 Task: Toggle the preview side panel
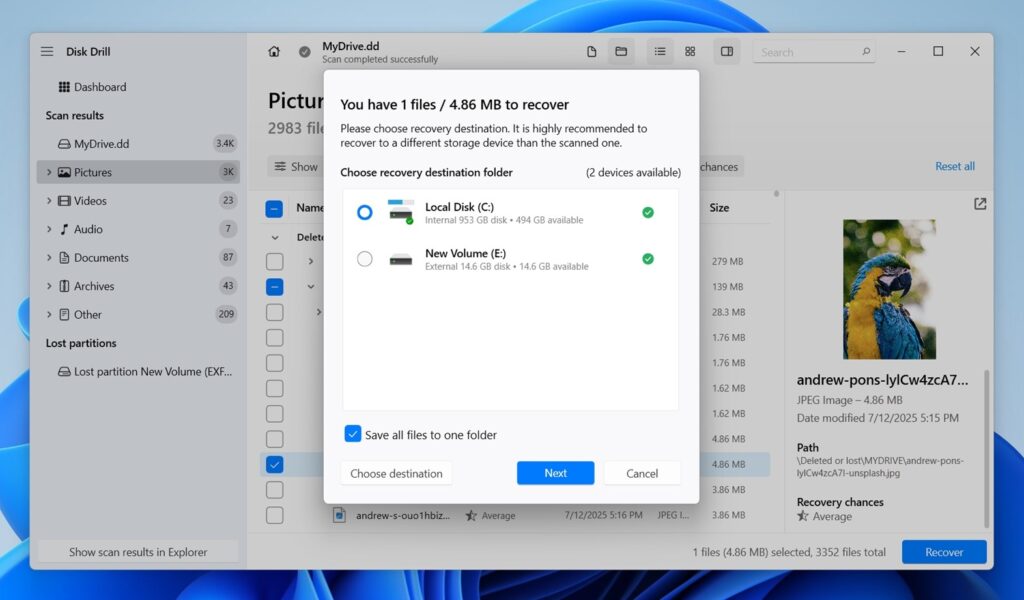[x=726, y=51]
